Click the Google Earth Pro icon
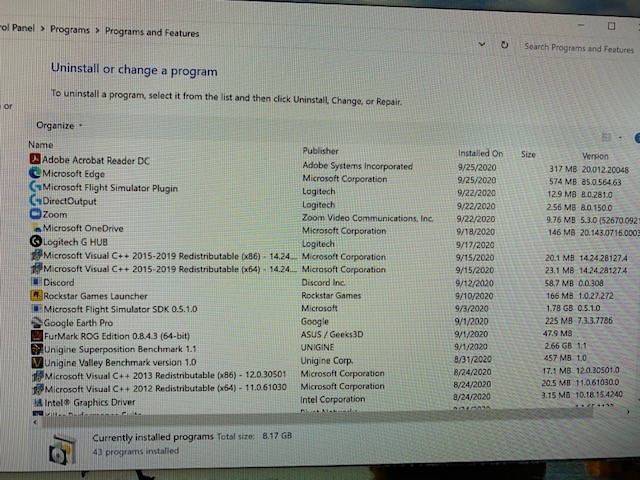This screenshot has width=640, height=480. (x=37, y=322)
